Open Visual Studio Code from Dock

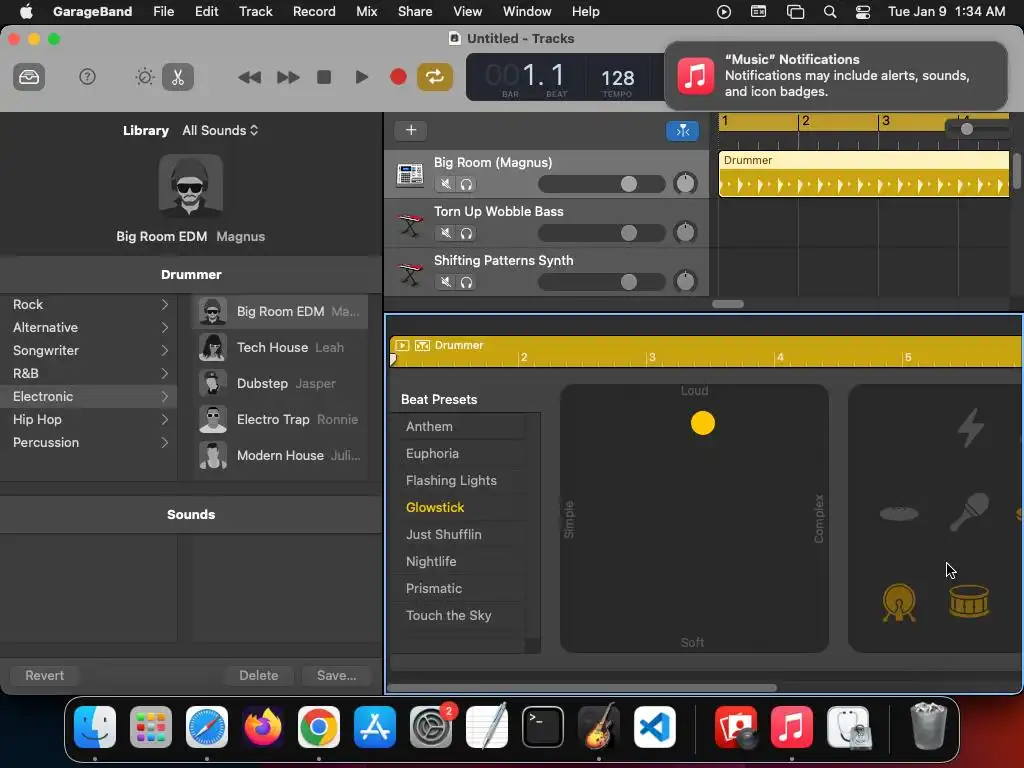pos(654,727)
